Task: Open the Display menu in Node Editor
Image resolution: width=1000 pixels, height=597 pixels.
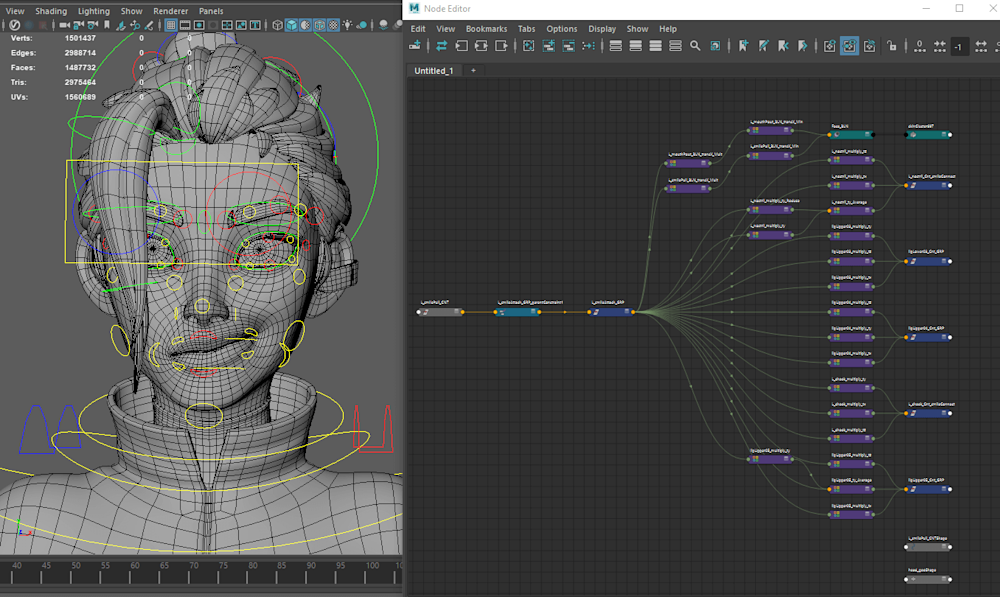Action: click(602, 29)
